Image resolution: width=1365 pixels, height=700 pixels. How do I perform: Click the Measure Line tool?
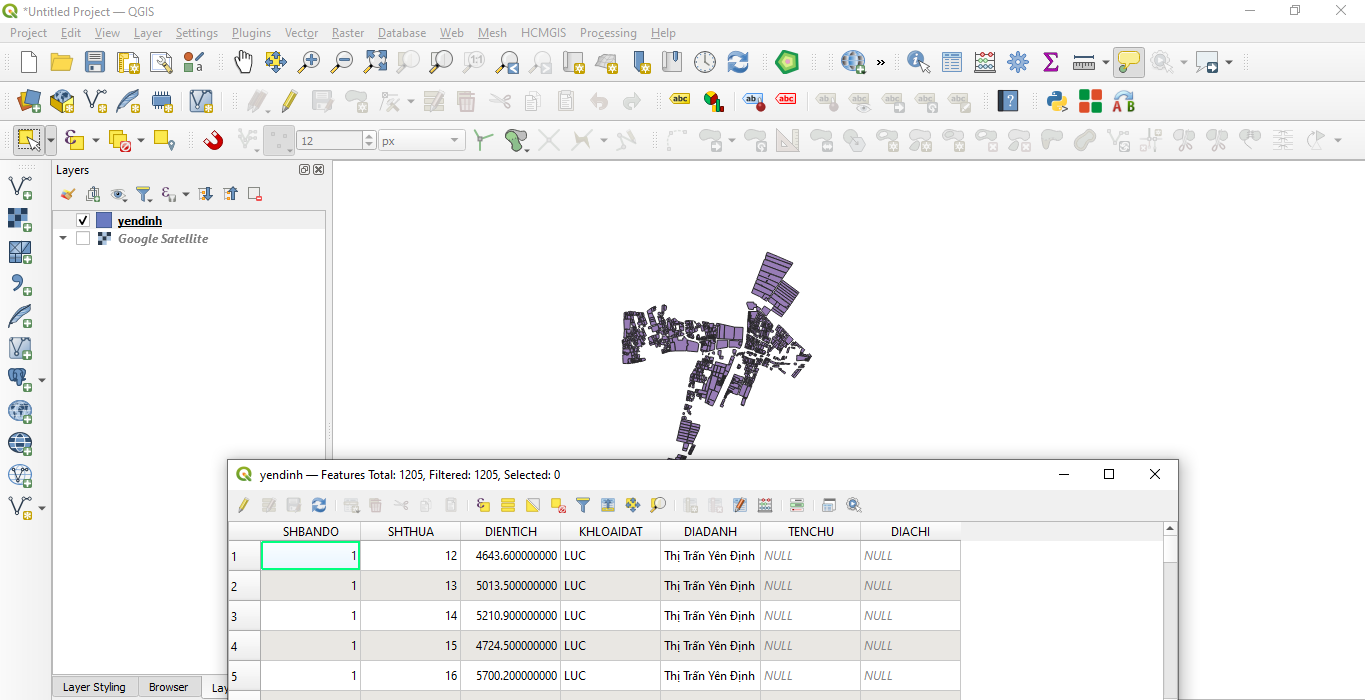point(1085,61)
